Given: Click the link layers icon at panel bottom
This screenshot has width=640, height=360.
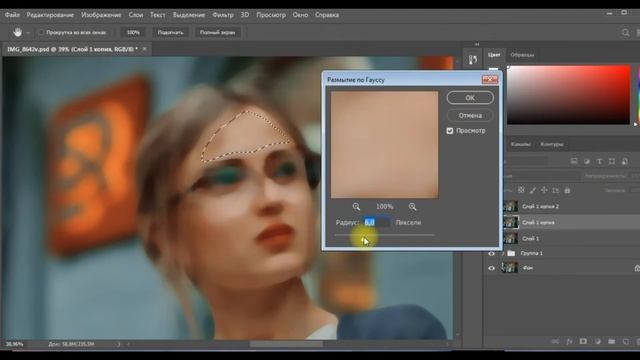Looking at the screenshot, I should click(x=555, y=342).
